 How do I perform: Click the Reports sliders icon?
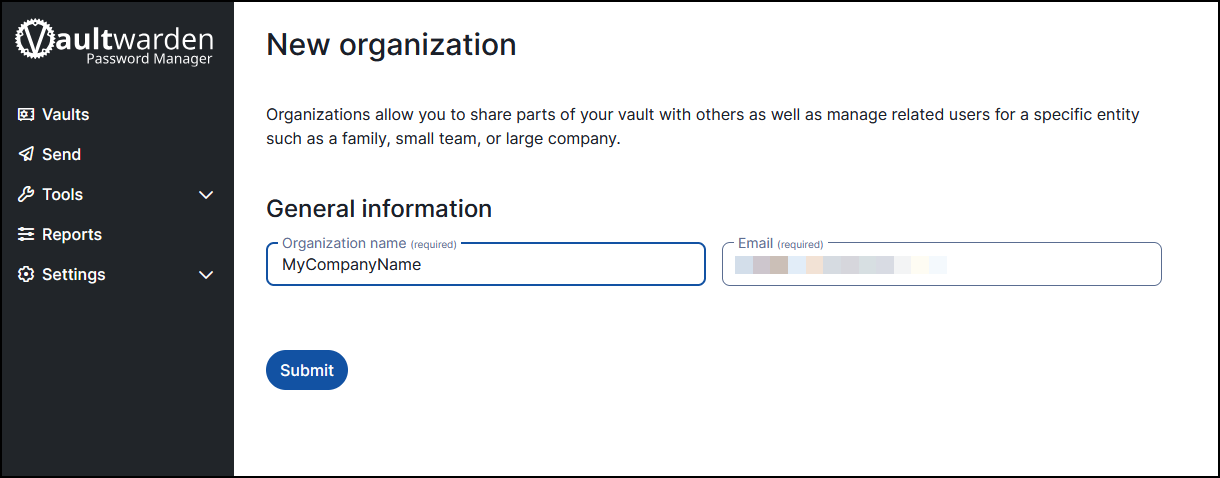pyautogui.click(x=26, y=235)
